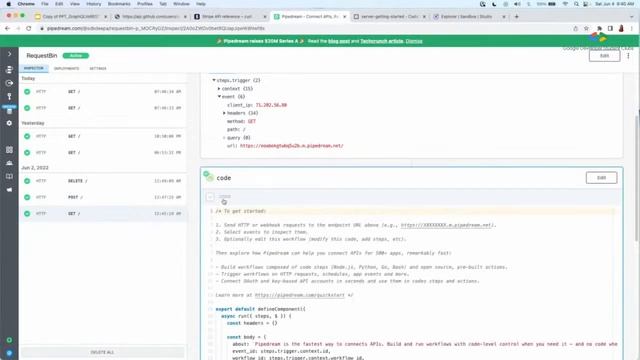640x360 pixels.
Task: Open the Chrome profile avatar
Action: [x=621, y=28]
